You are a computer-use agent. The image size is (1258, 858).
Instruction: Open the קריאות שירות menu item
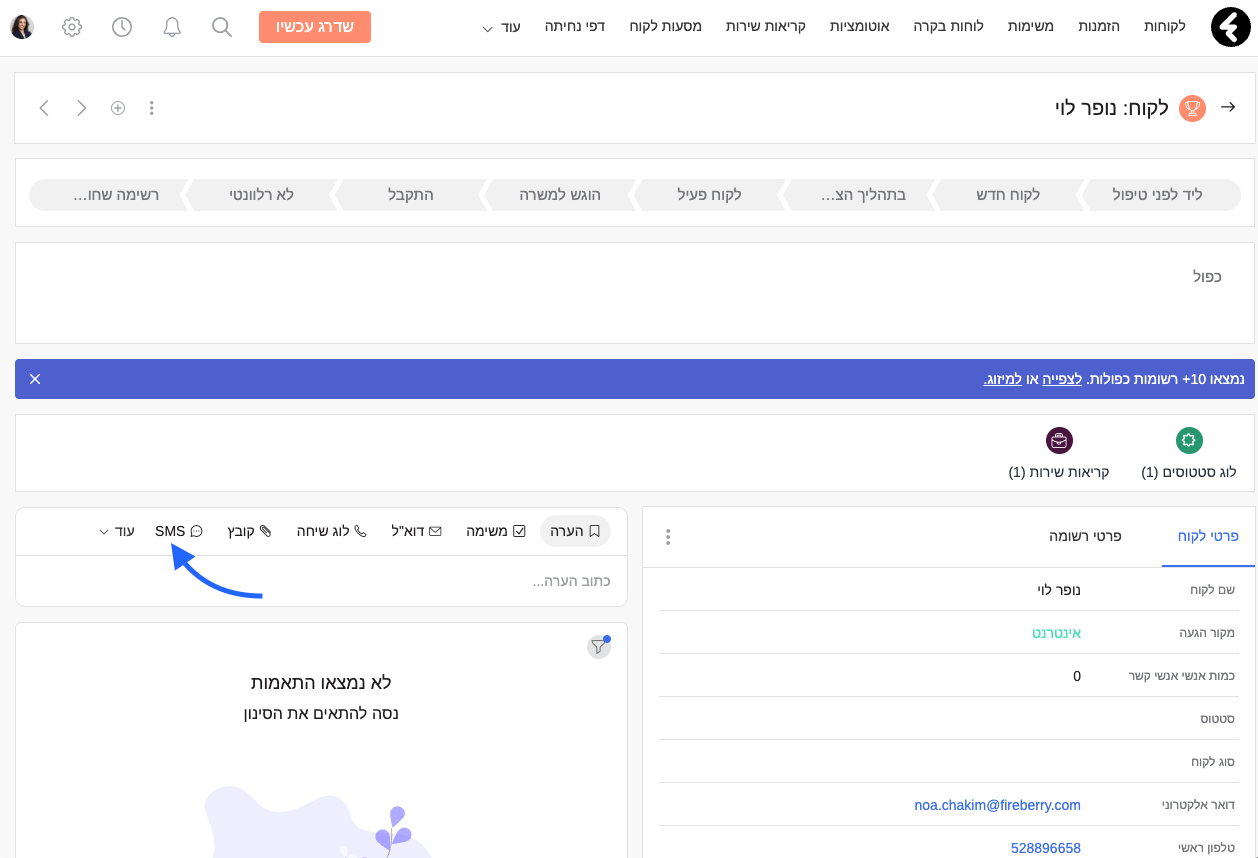766,26
